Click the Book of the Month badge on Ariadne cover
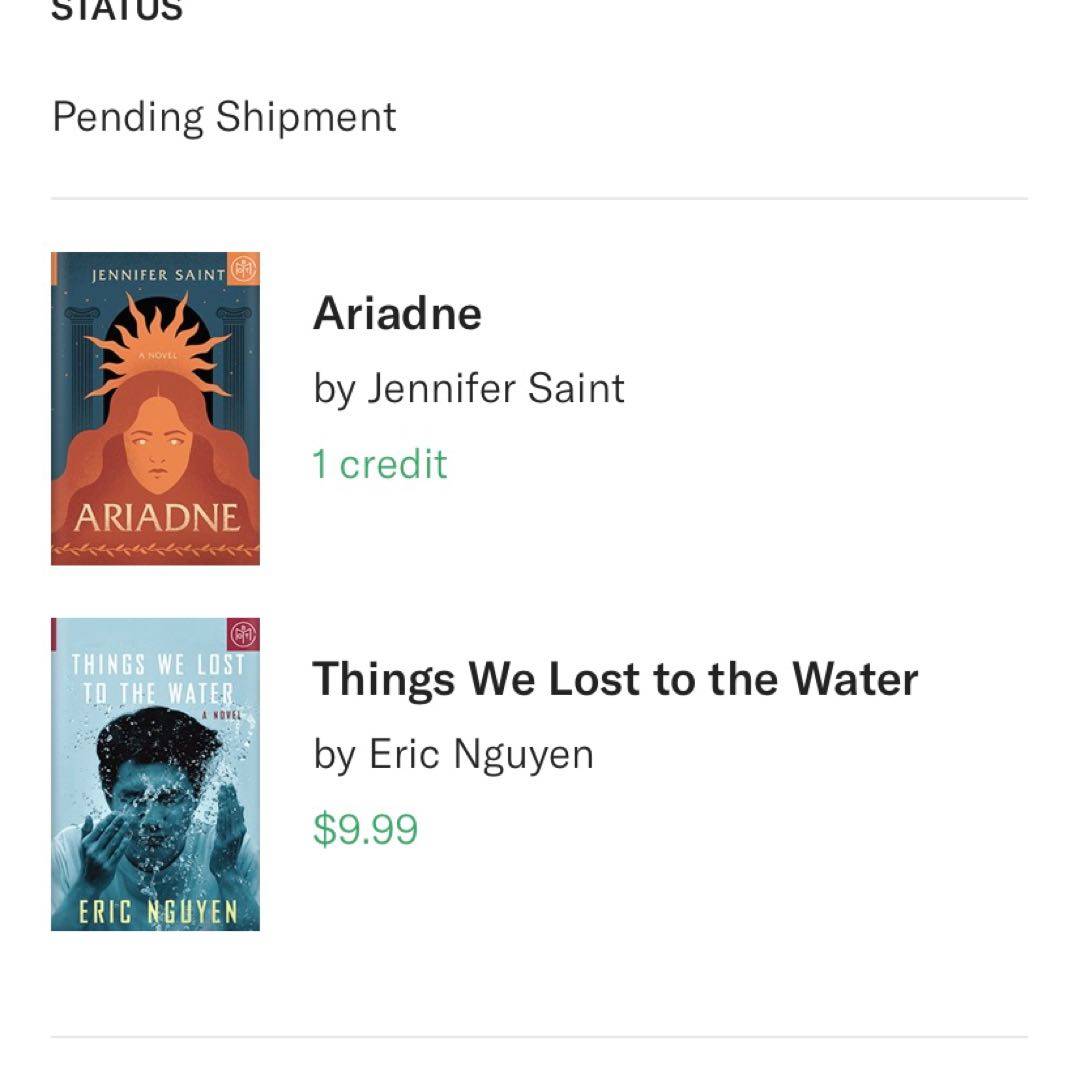Screen dimensions: 1080x1080 coord(243,268)
